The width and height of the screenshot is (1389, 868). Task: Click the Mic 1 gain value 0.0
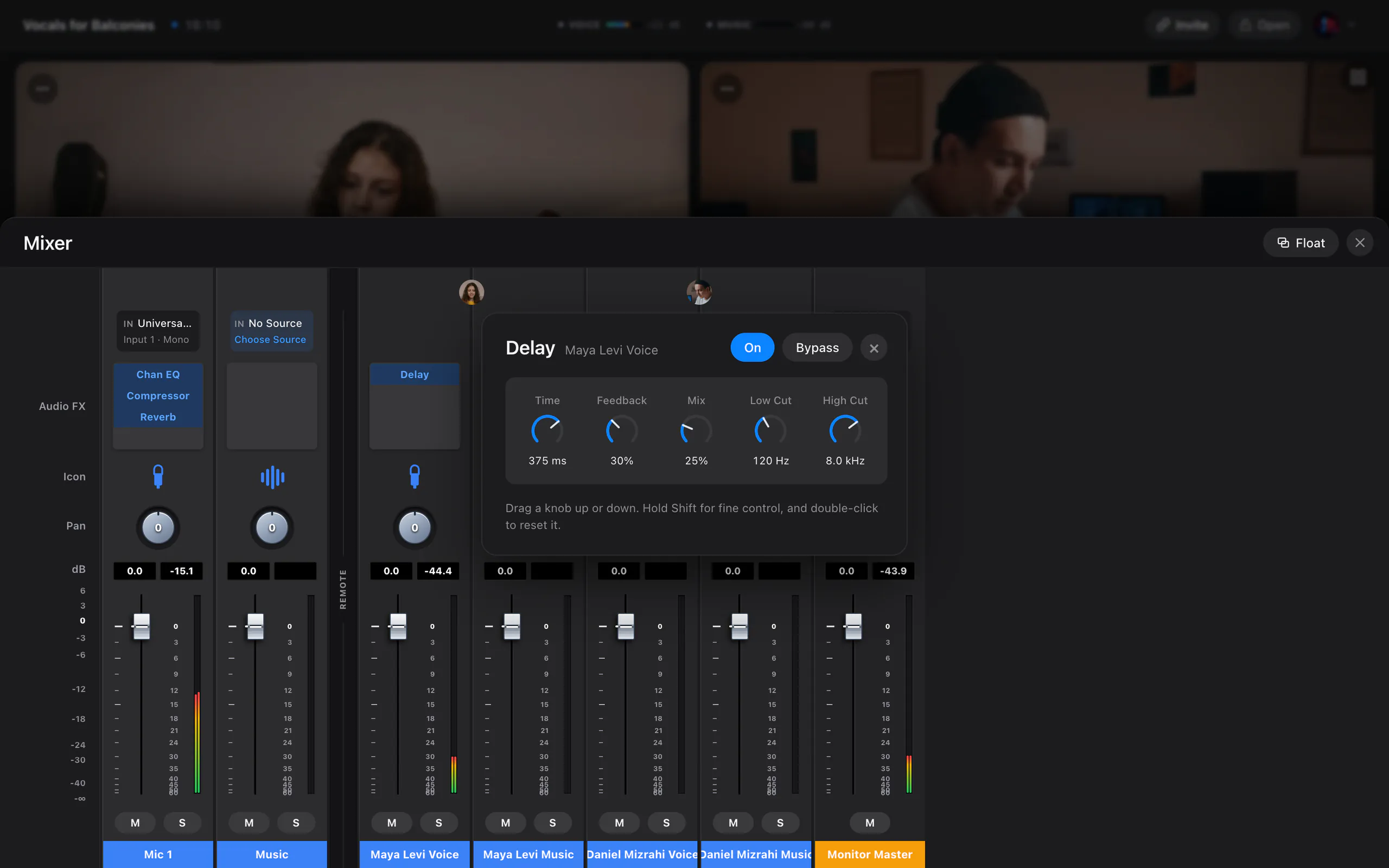135,571
